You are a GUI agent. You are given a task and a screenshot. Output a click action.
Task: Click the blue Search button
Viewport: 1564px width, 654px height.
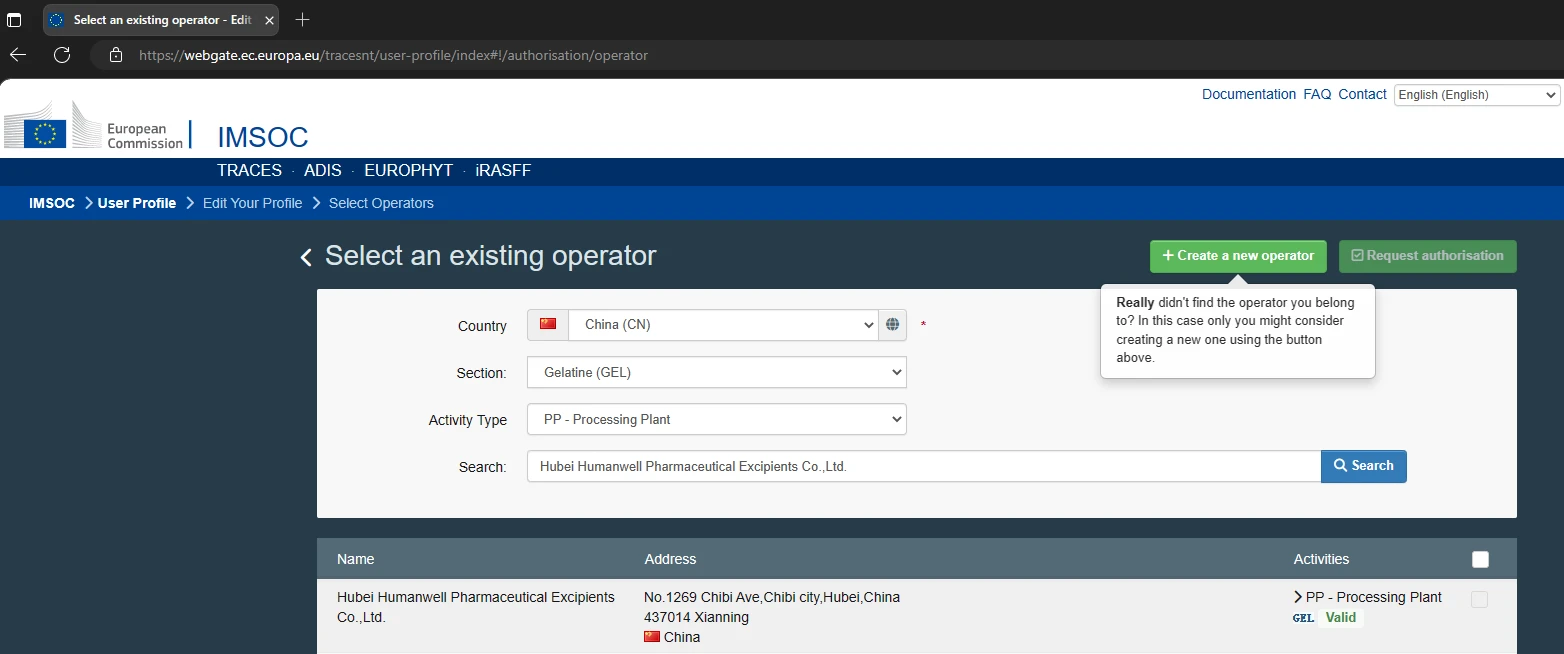tap(1363, 466)
